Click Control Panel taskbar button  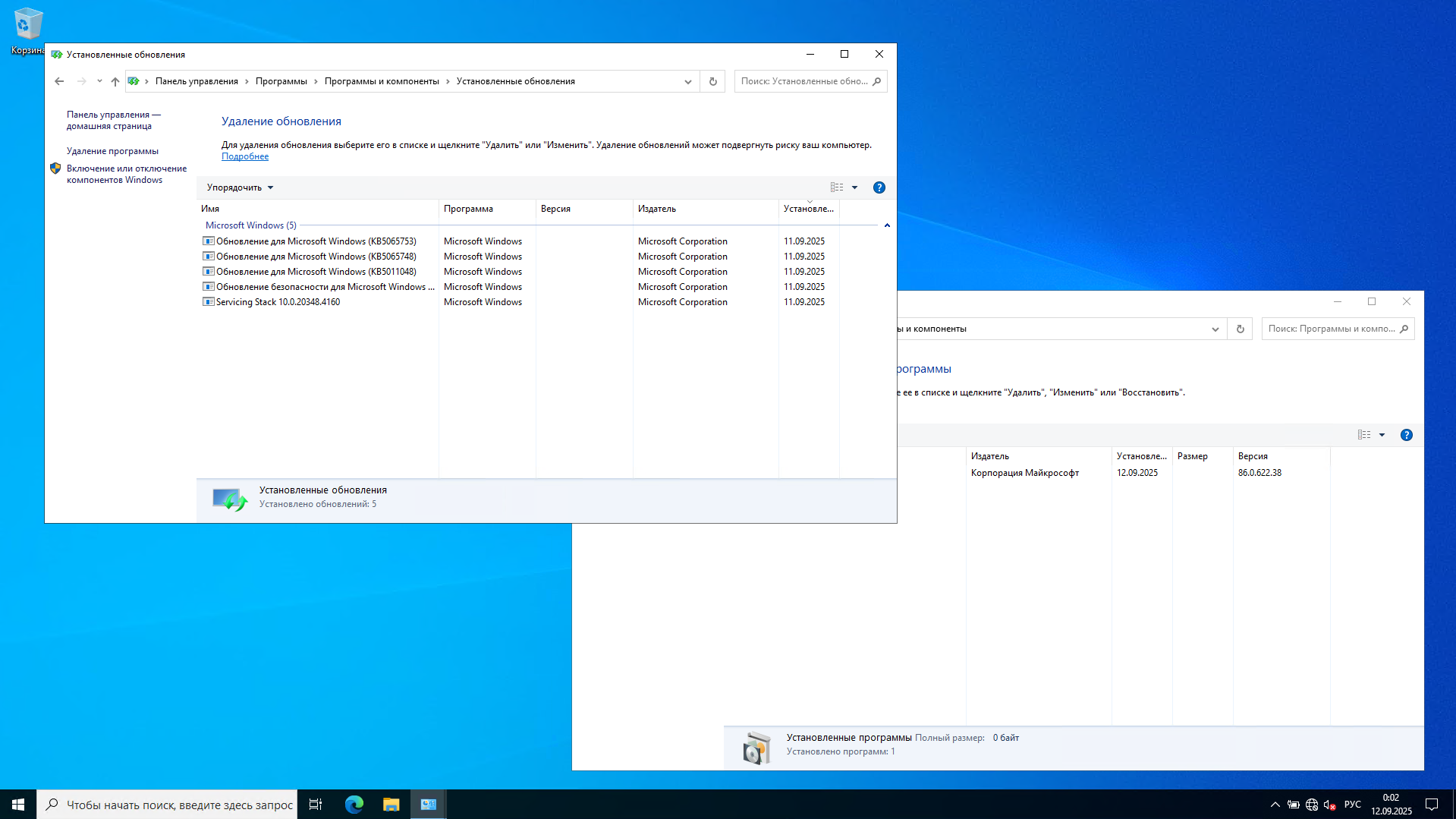click(428, 805)
